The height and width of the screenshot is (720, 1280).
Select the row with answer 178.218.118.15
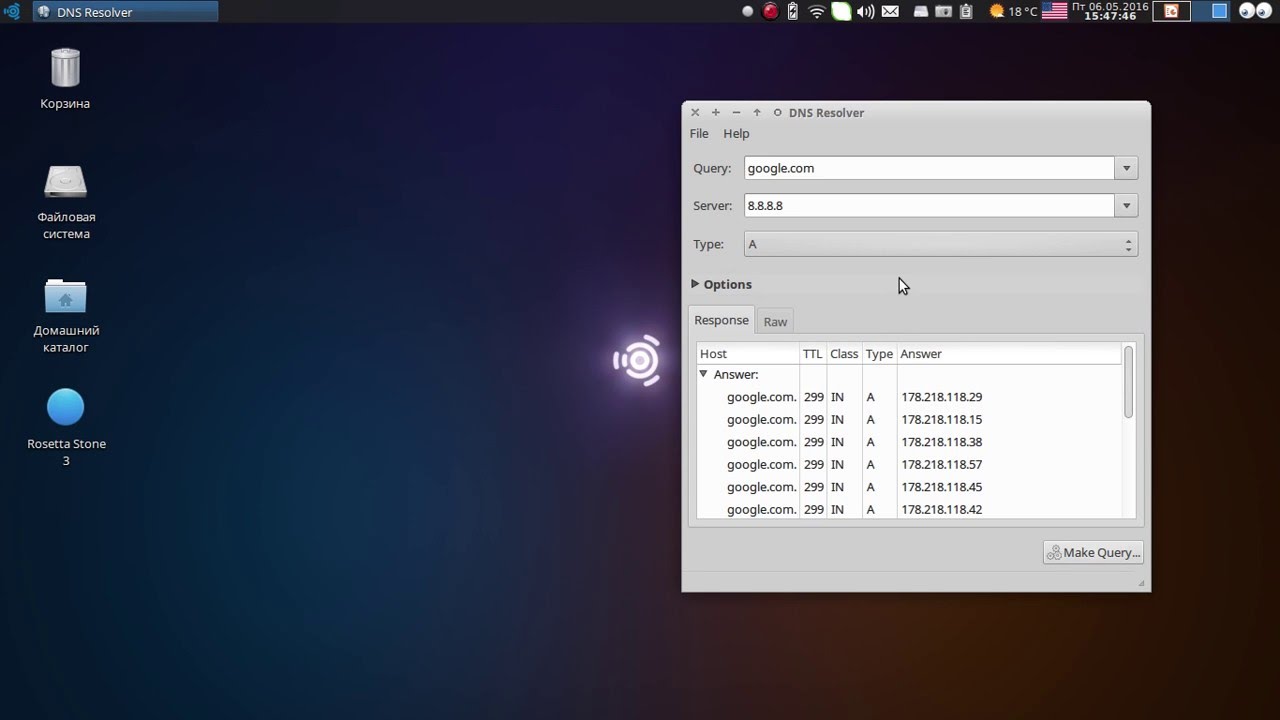click(x=910, y=420)
